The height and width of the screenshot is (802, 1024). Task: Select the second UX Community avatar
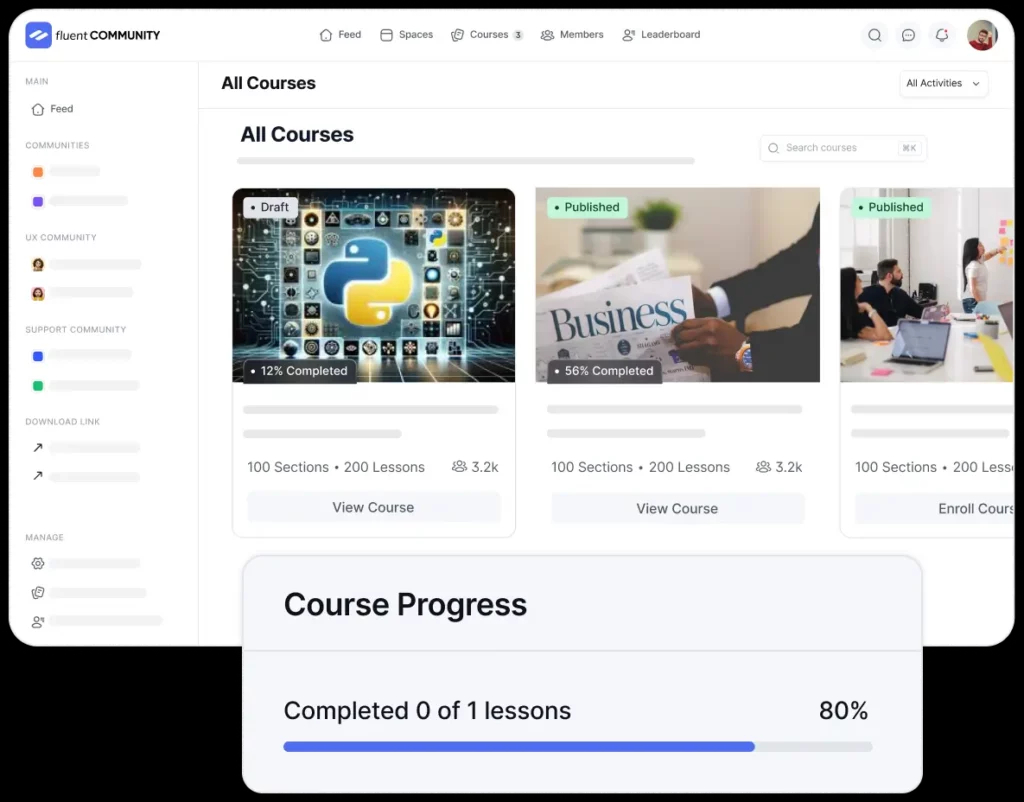point(38,293)
